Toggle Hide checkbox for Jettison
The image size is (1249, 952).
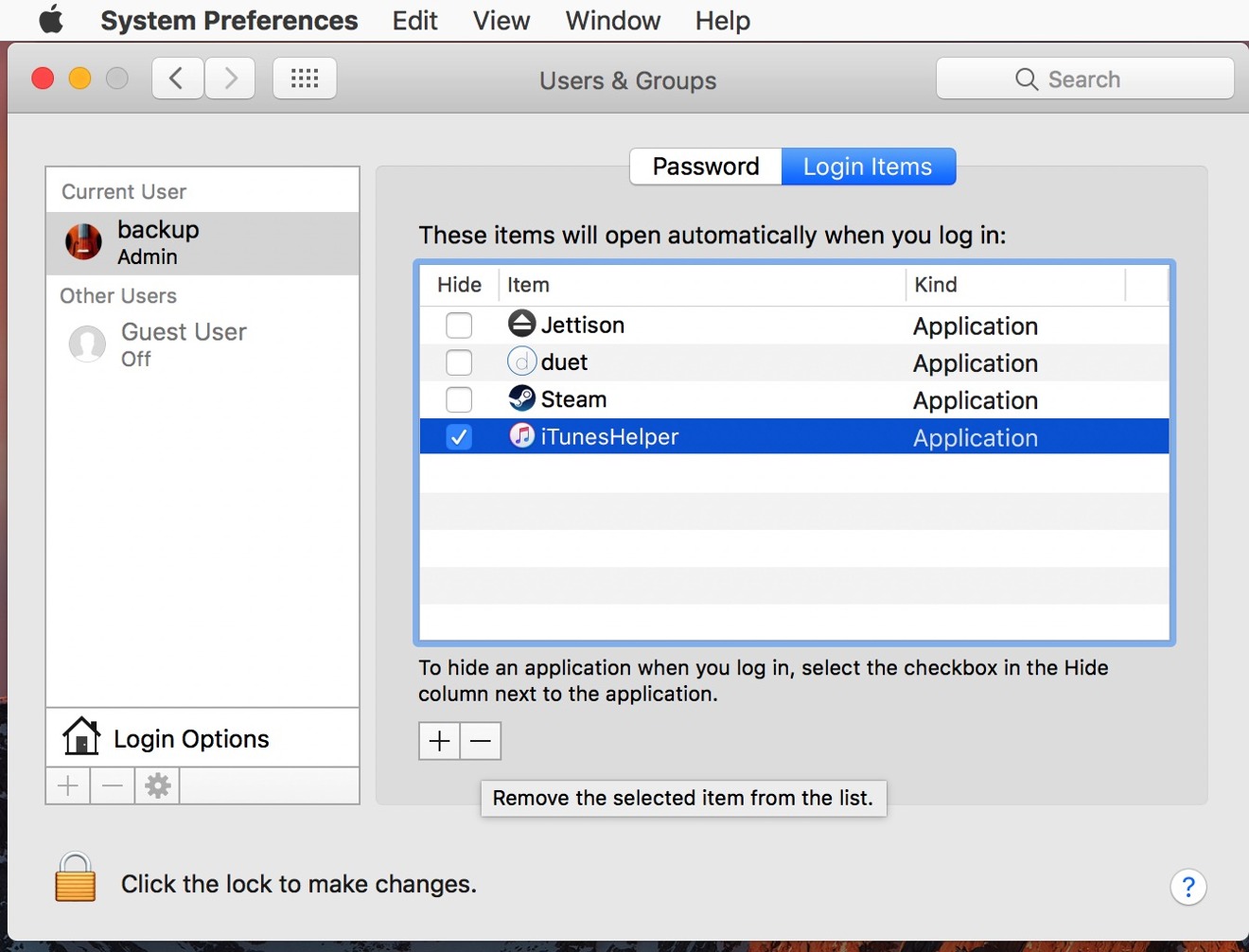coord(459,326)
